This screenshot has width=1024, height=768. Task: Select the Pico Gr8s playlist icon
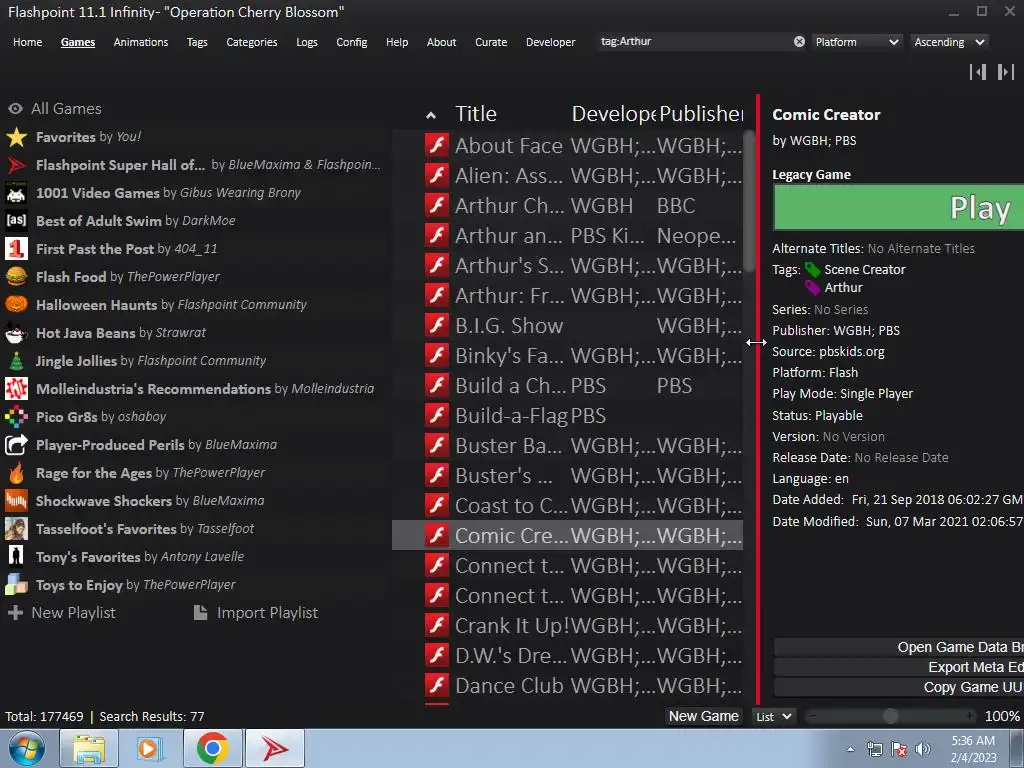[16, 417]
